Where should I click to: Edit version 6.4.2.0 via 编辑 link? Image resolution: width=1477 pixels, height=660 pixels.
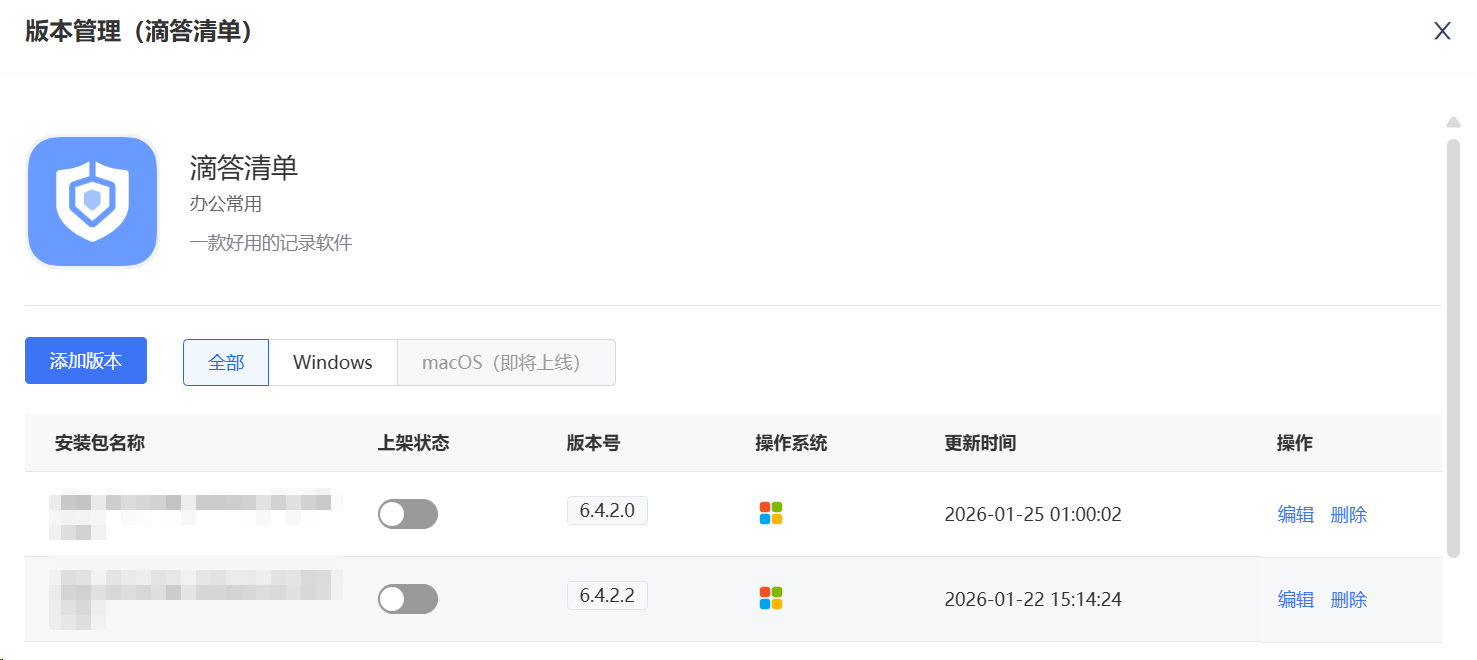coord(1296,515)
